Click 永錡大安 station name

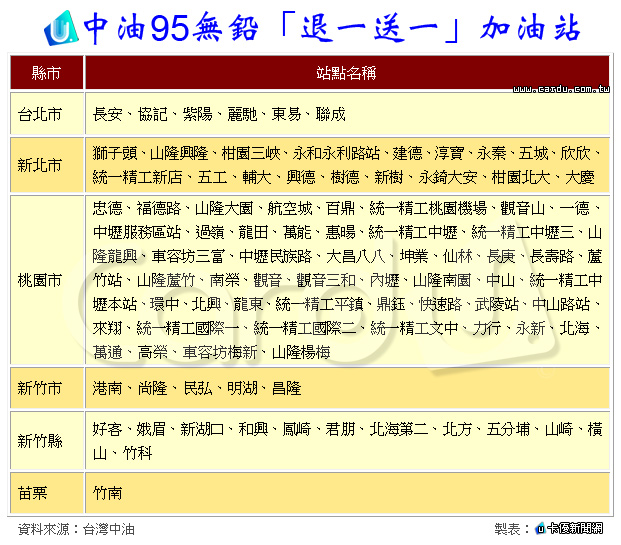[448, 177]
